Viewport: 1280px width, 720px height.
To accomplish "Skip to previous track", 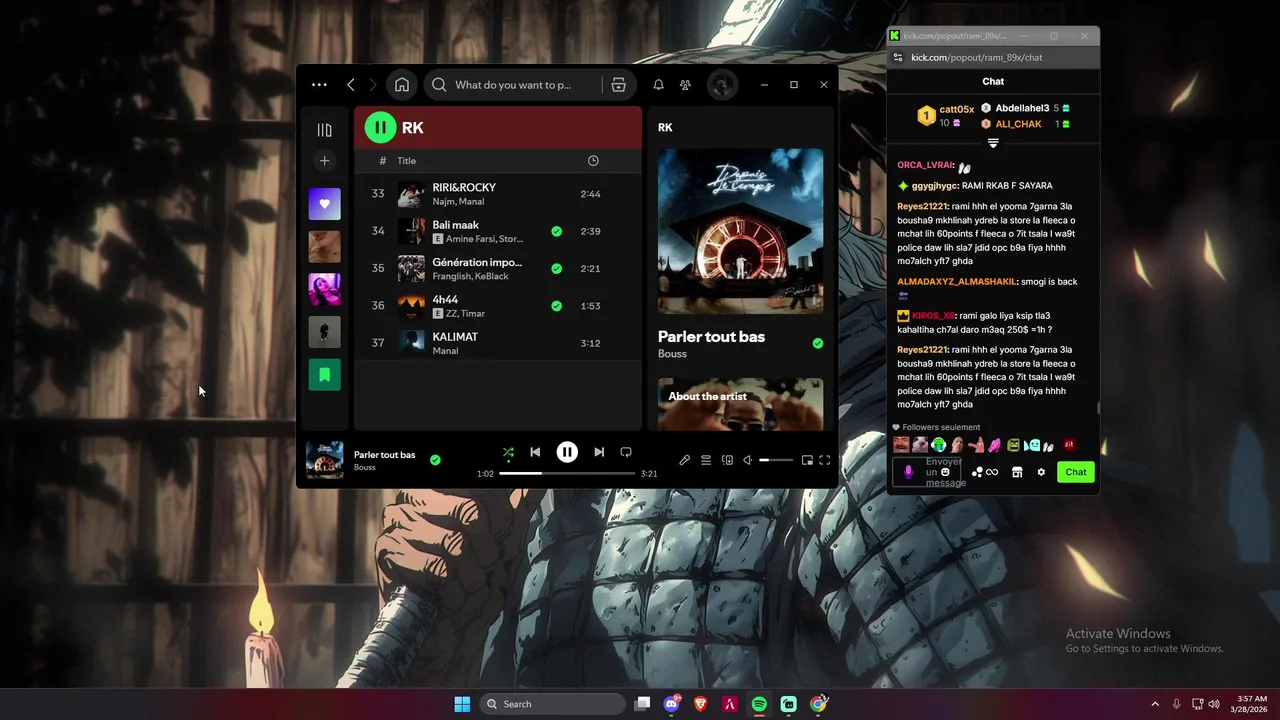I will [535, 452].
